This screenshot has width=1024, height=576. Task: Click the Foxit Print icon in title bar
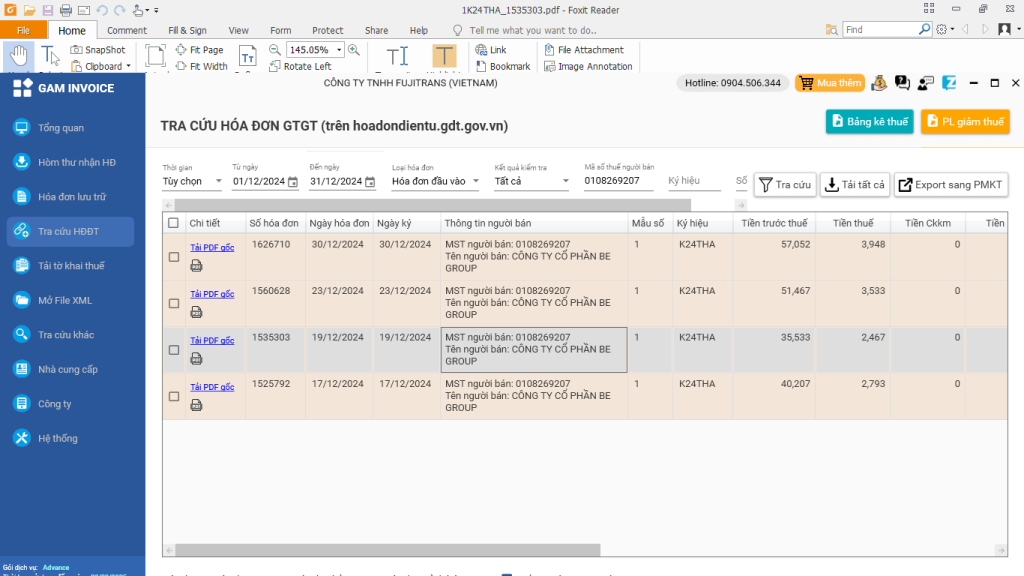65,10
